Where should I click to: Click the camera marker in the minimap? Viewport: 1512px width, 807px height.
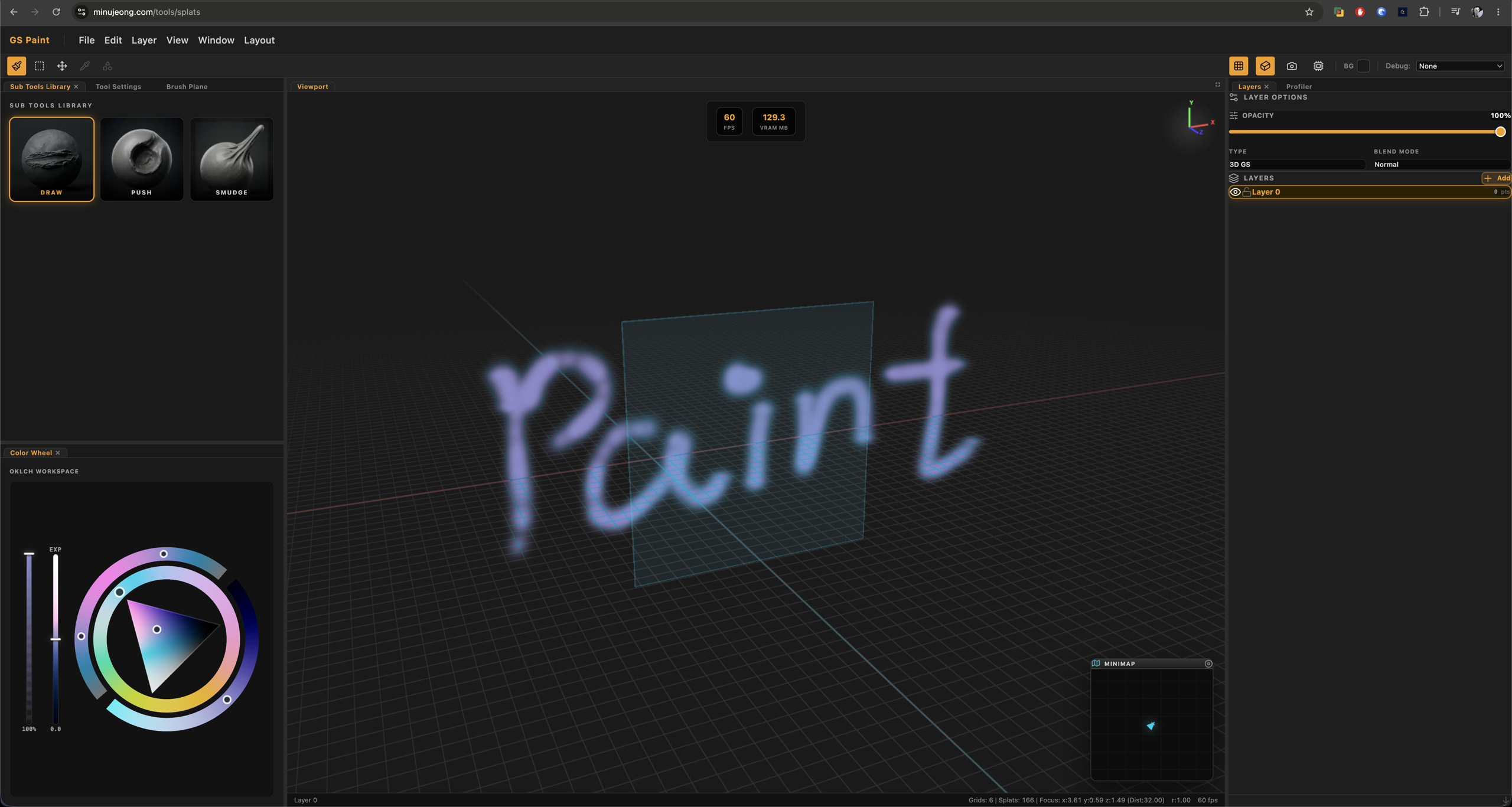(x=1151, y=726)
